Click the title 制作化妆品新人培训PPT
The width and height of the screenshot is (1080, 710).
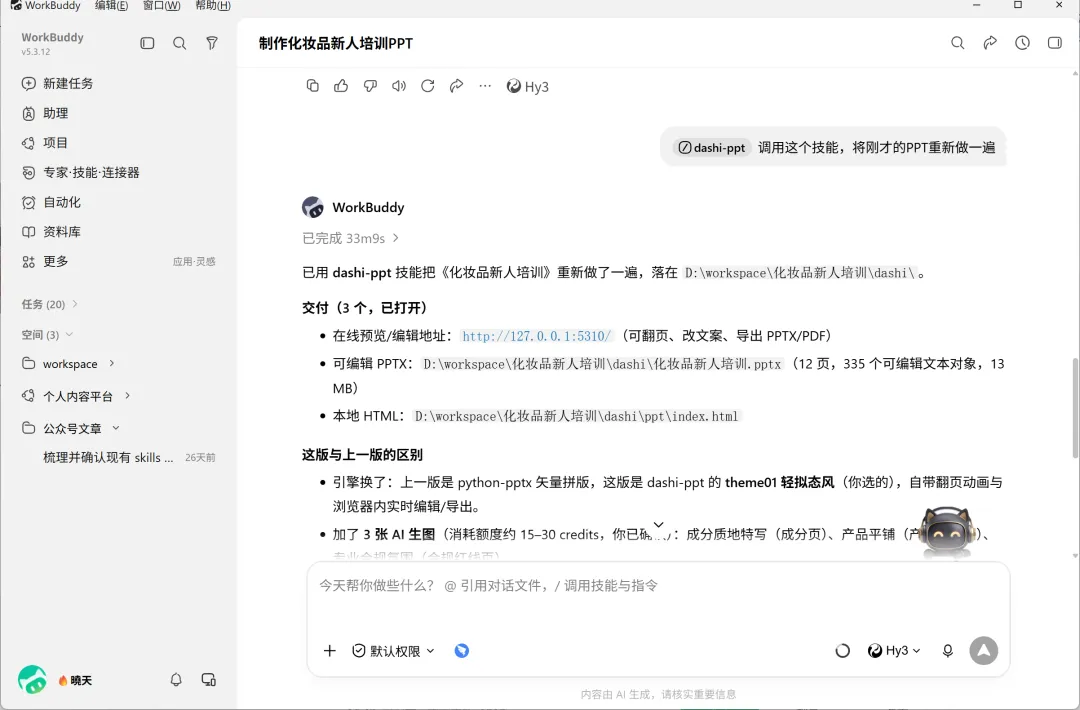pyautogui.click(x=336, y=43)
